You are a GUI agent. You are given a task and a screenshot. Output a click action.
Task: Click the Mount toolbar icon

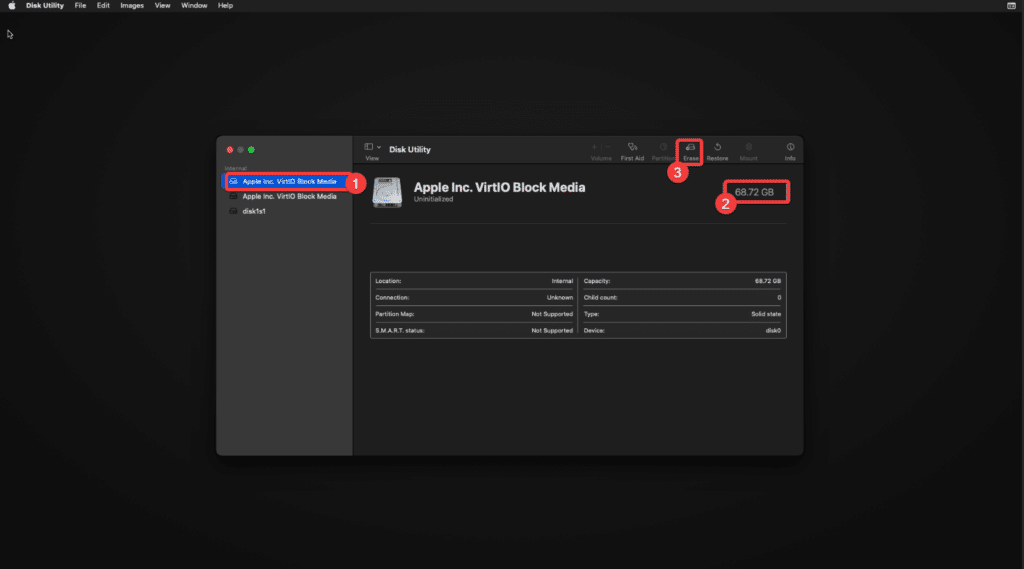[748, 148]
